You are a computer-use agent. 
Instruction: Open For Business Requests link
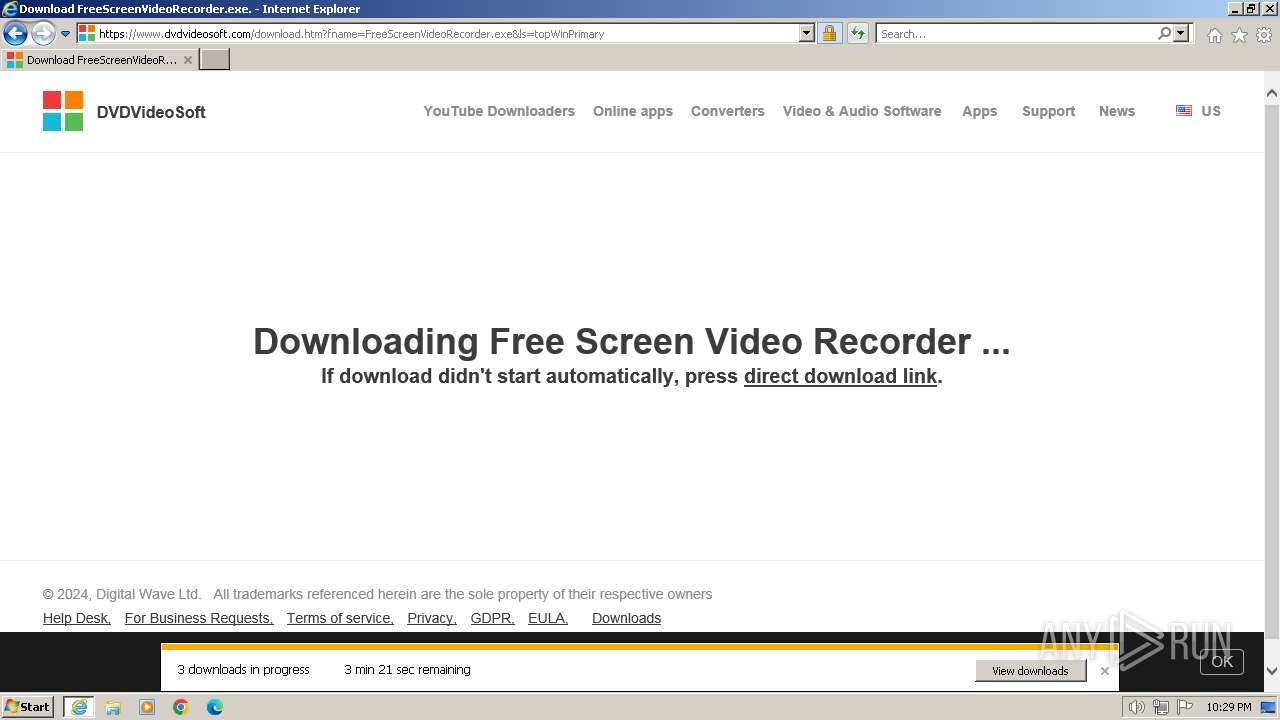(199, 618)
